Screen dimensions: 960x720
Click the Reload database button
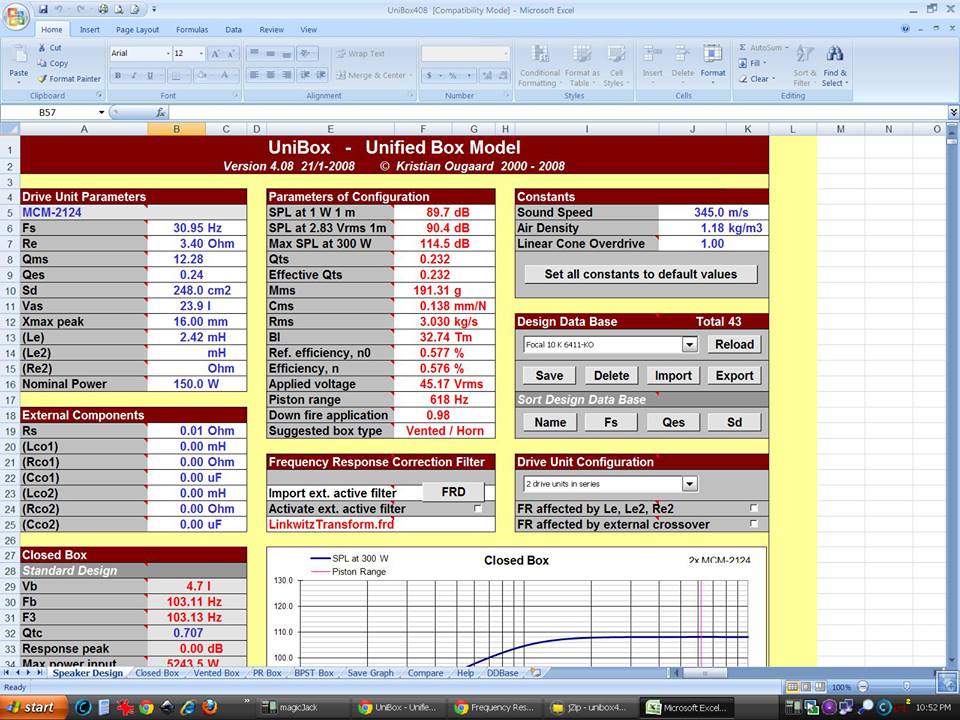pyautogui.click(x=734, y=345)
